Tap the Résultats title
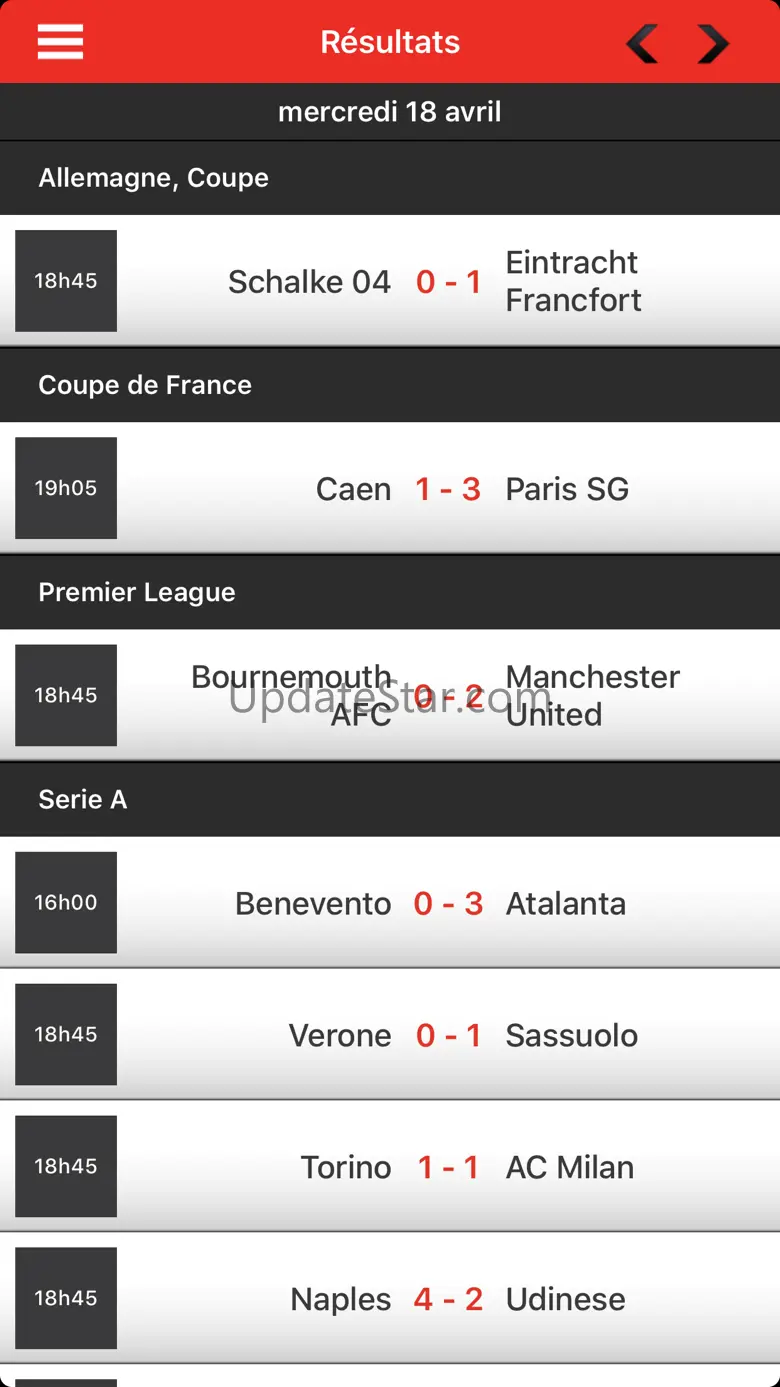 390,42
